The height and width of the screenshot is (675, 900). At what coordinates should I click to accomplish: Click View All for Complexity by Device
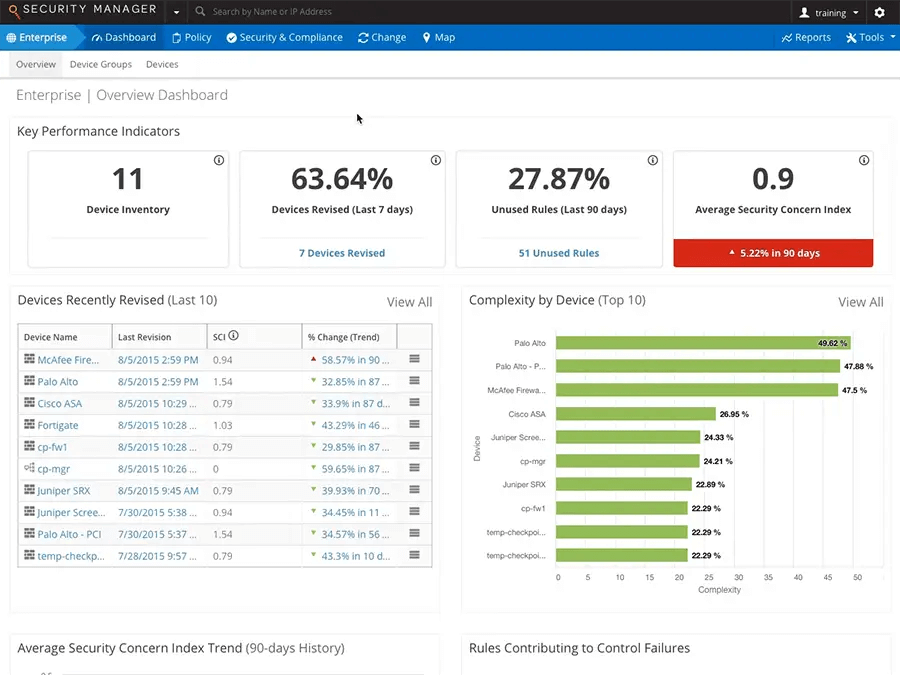tap(860, 302)
